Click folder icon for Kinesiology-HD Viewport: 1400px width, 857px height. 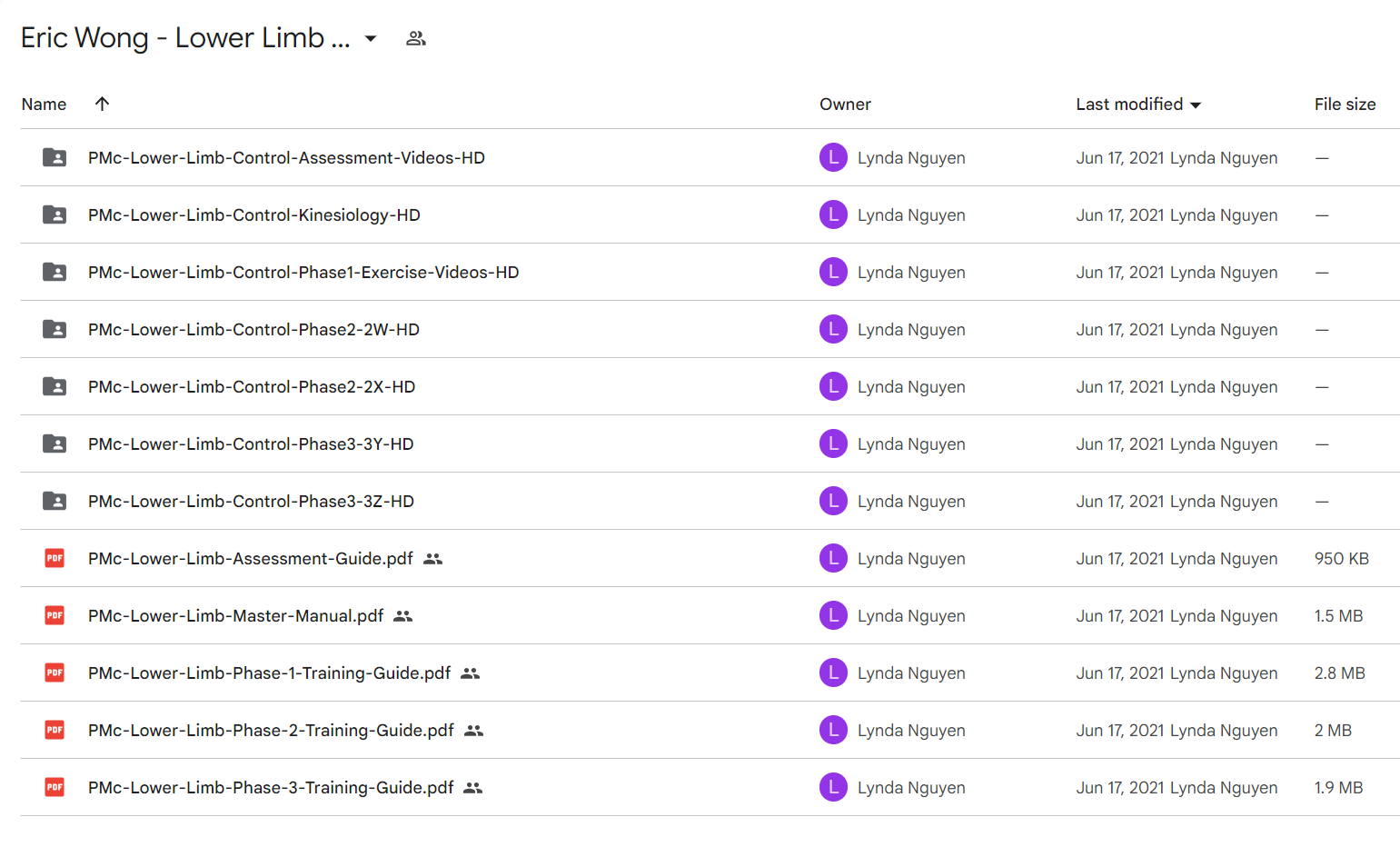pos(55,214)
